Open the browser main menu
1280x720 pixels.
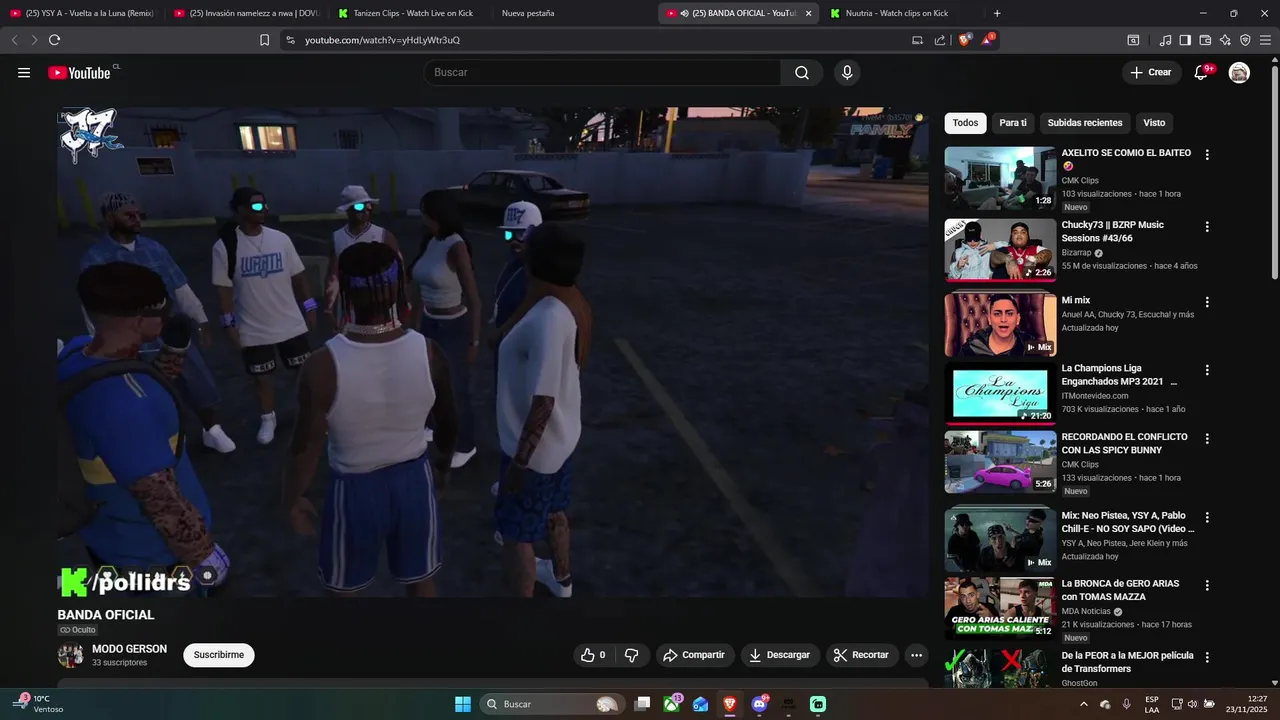(1265, 40)
